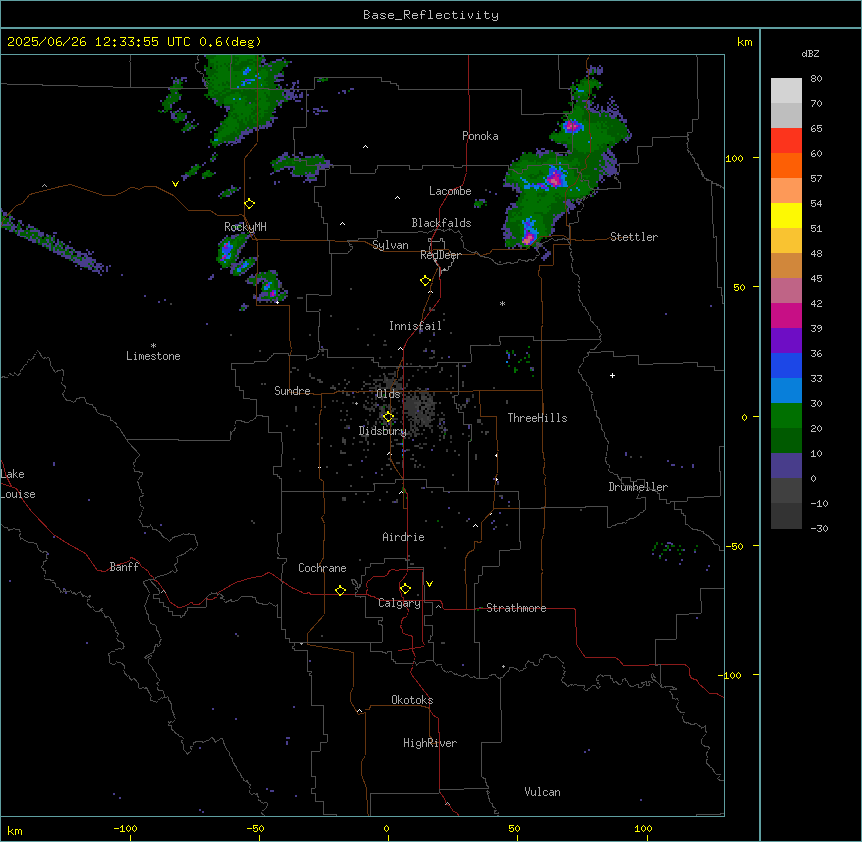The width and height of the screenshot is (862, 842).
Task: Click the Okotoks city label
Action: click(x=412, y=700)
